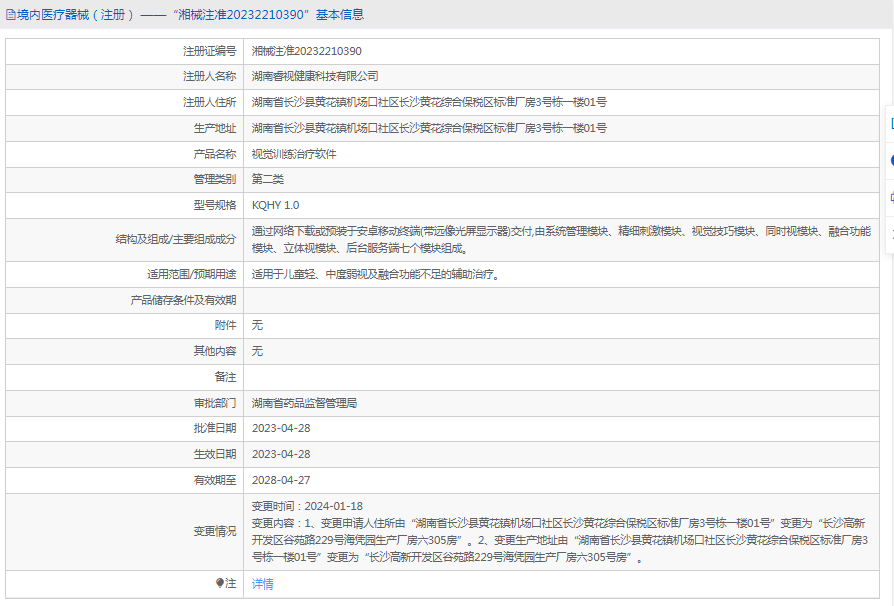Click the change time 变更时间：2024-01-18
Viewport: 894px width, 606px height.
307,506
